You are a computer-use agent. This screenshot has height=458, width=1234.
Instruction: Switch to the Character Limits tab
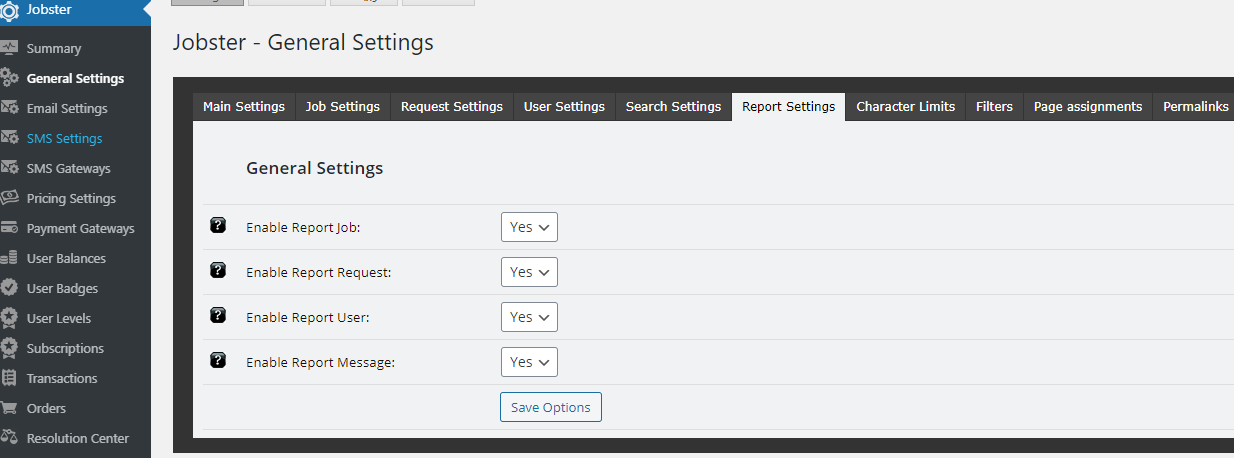(905, 107)
